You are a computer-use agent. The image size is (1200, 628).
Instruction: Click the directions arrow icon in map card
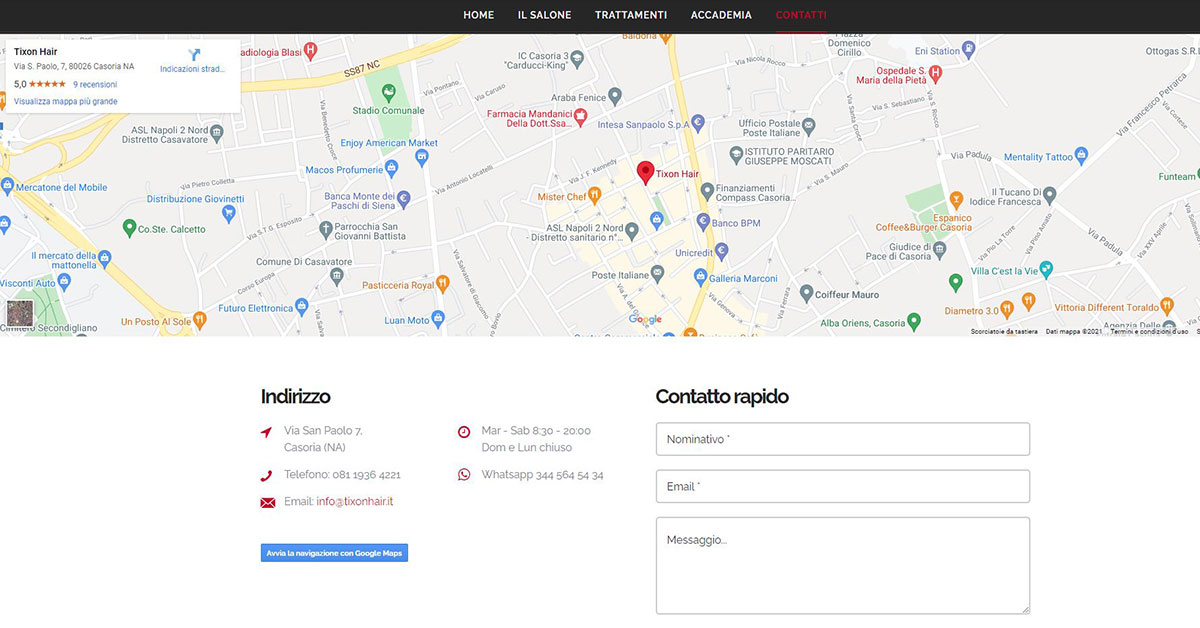coord(194,54)
